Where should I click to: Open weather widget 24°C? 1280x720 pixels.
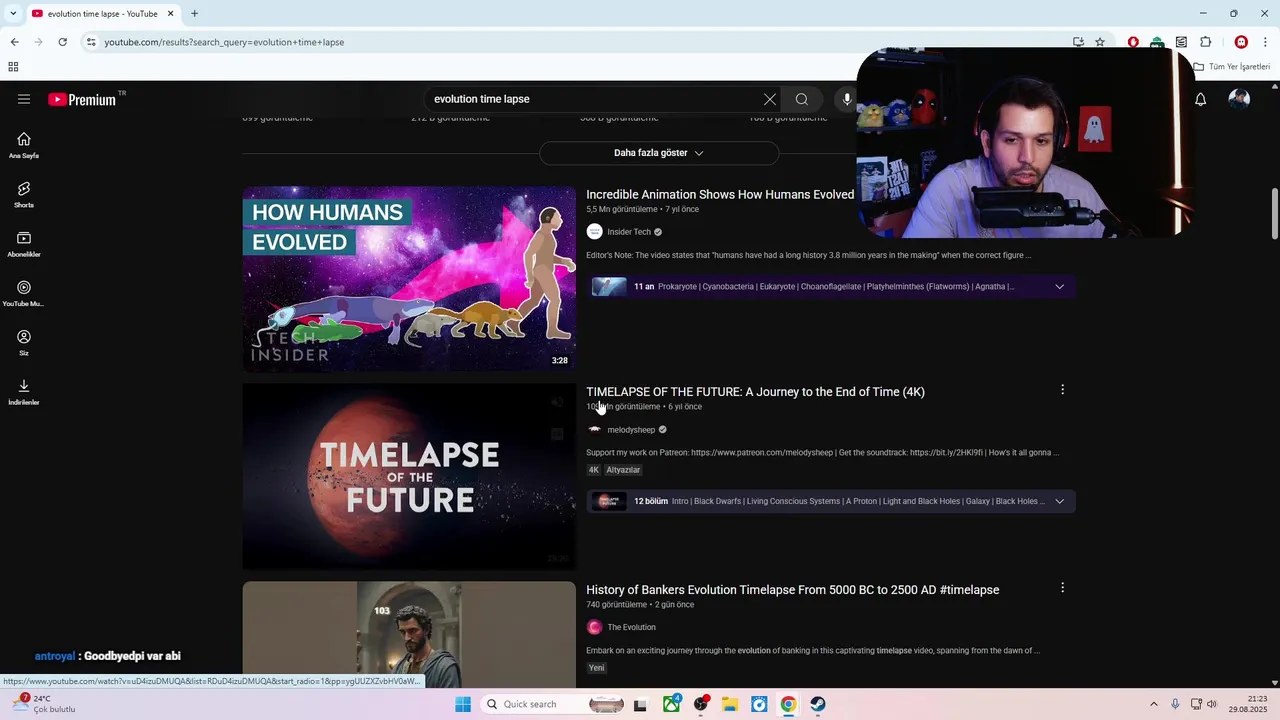(42, 704)
